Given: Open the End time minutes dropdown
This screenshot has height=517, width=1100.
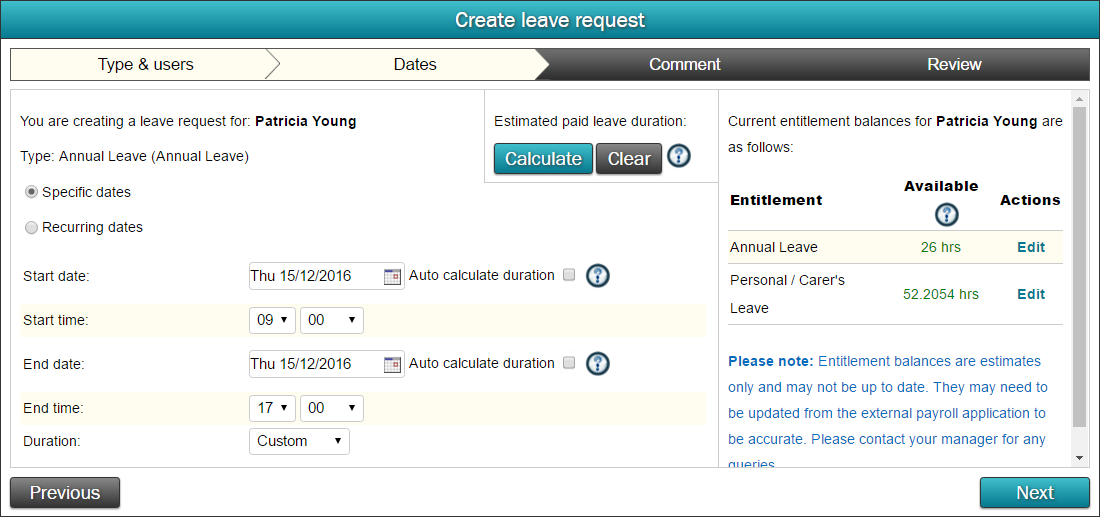Looking at the screenshot, I should 331,408.
